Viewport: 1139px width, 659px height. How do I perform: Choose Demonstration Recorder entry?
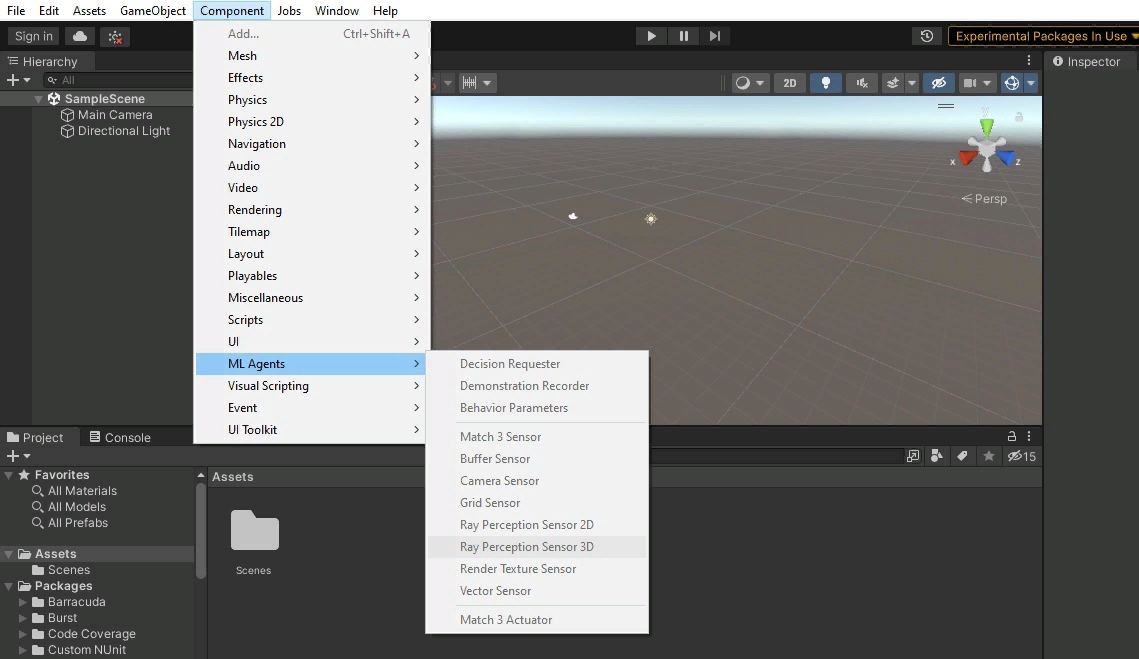point(538,386)
